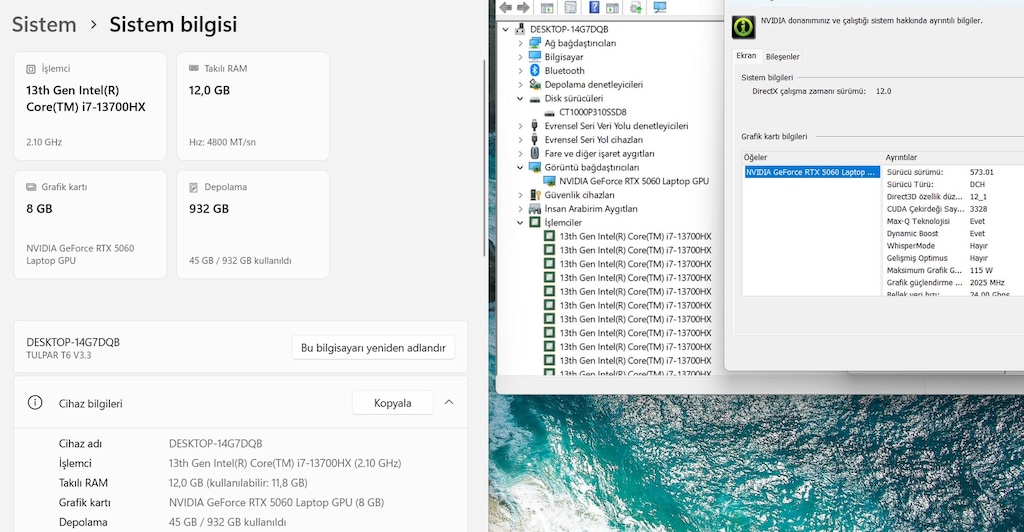The image size is (1024, 532).
Task: Click the Takılı RAM icon on card
Action: coord(193,68)
